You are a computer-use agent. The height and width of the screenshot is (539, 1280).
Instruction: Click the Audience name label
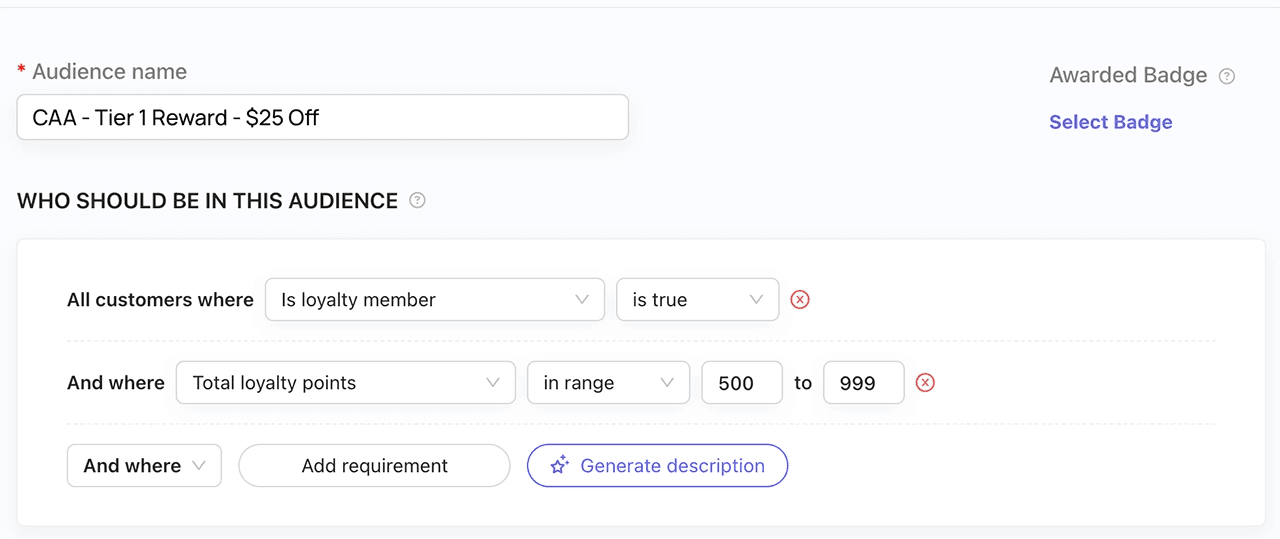pos(109,72)
